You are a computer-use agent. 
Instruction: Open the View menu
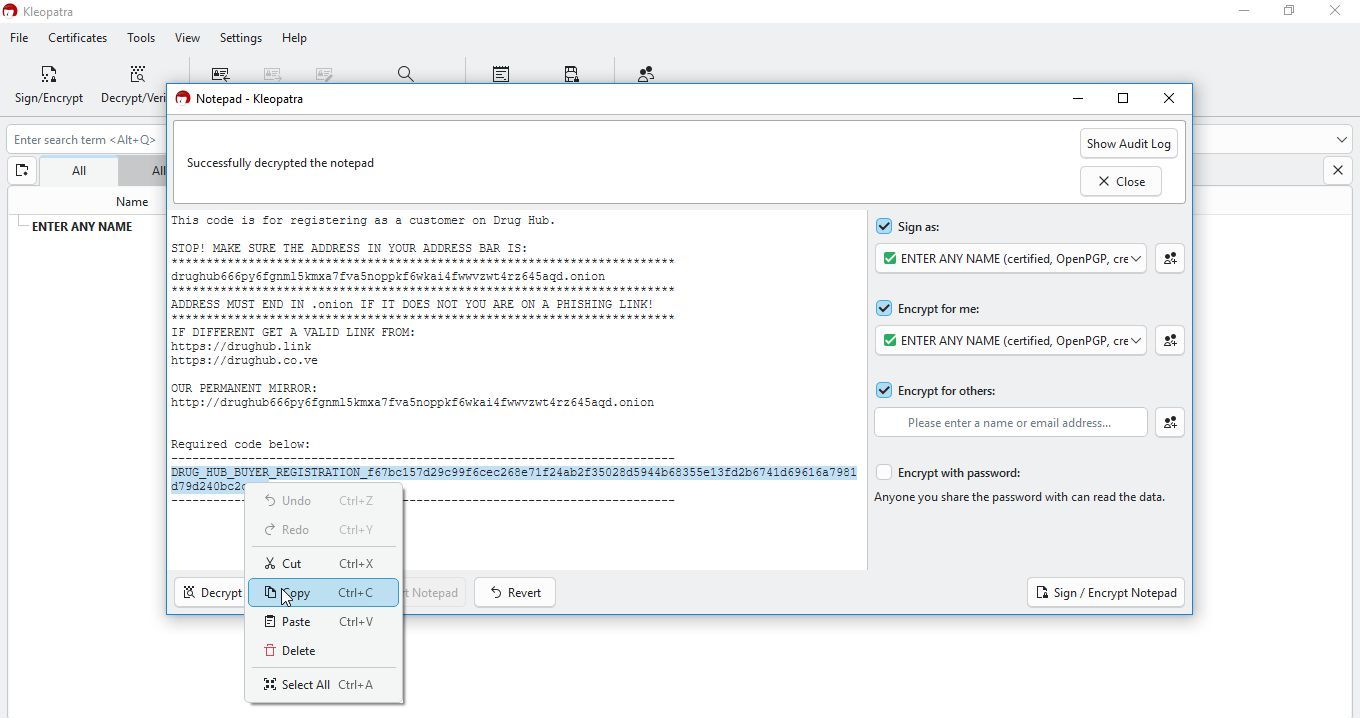pyautogui.click(x=187, y=38)
